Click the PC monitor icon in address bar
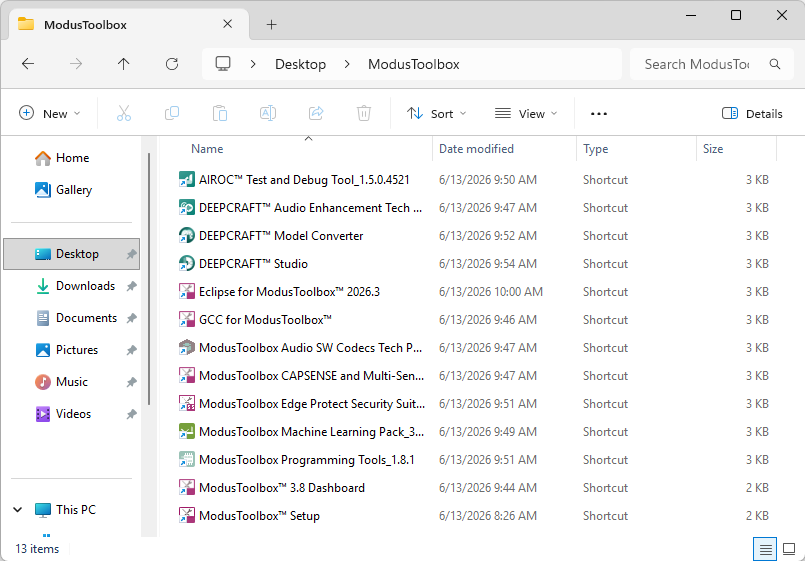The height and width of the screenshot is (561, 805). pos(223,64)
